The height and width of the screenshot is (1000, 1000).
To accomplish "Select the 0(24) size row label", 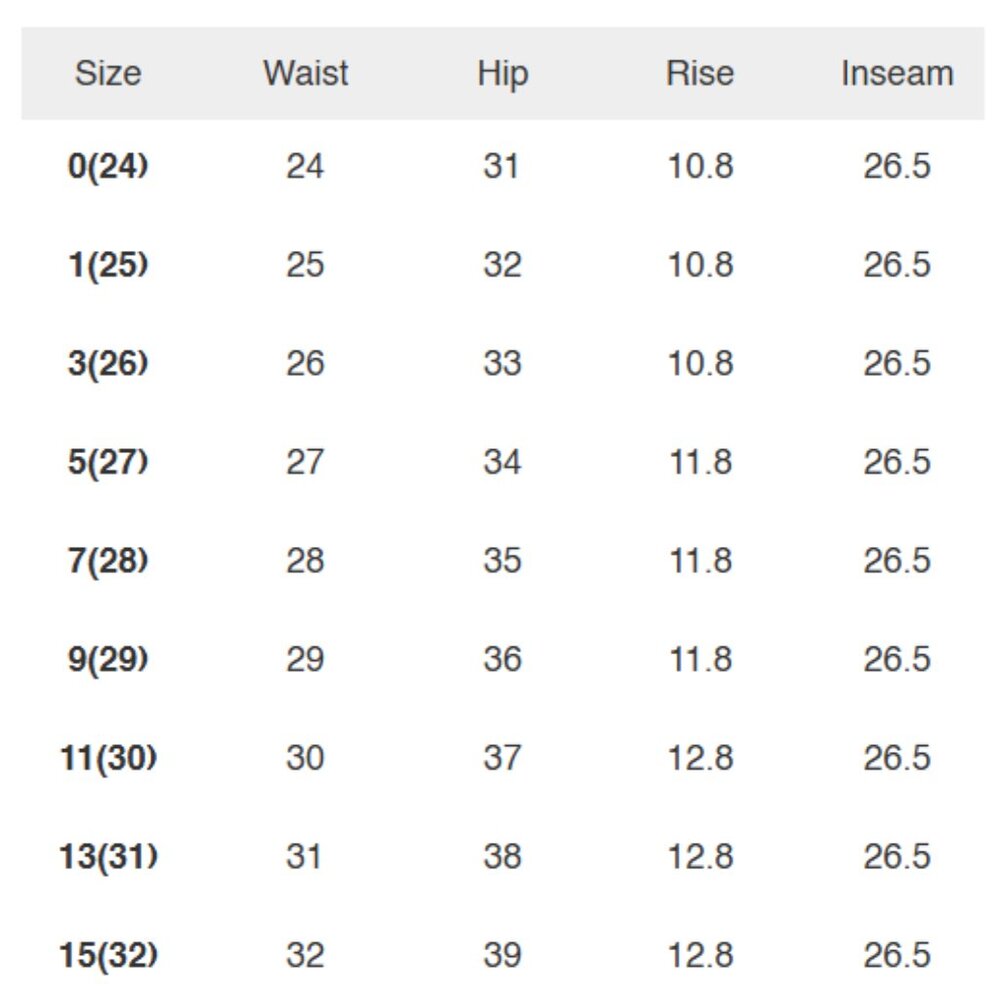I will pyautogui.click(x=108, y=166).
